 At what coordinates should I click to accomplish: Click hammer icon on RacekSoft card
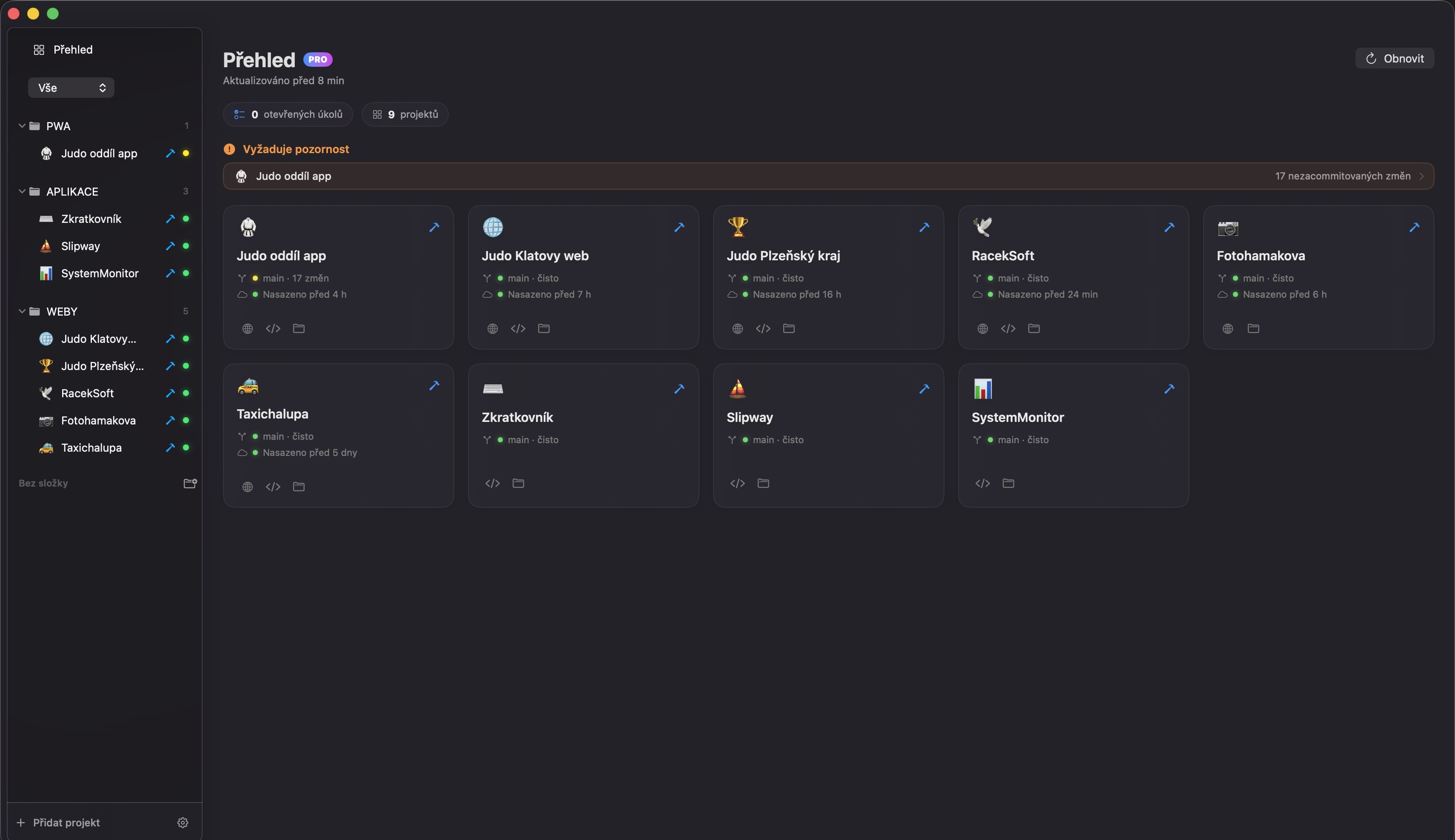click(1170, 227)
